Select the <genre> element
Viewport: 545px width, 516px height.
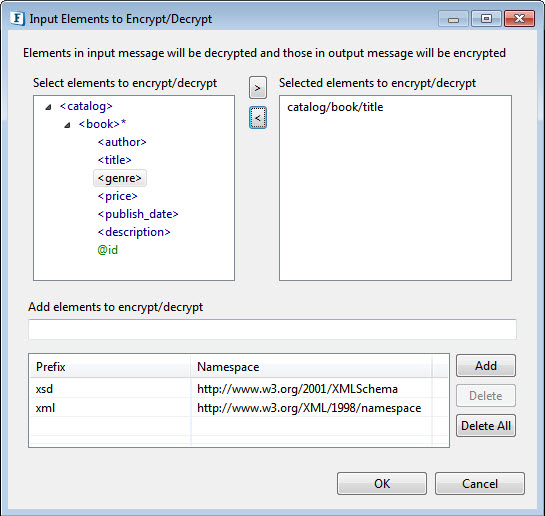pos(120,178)
